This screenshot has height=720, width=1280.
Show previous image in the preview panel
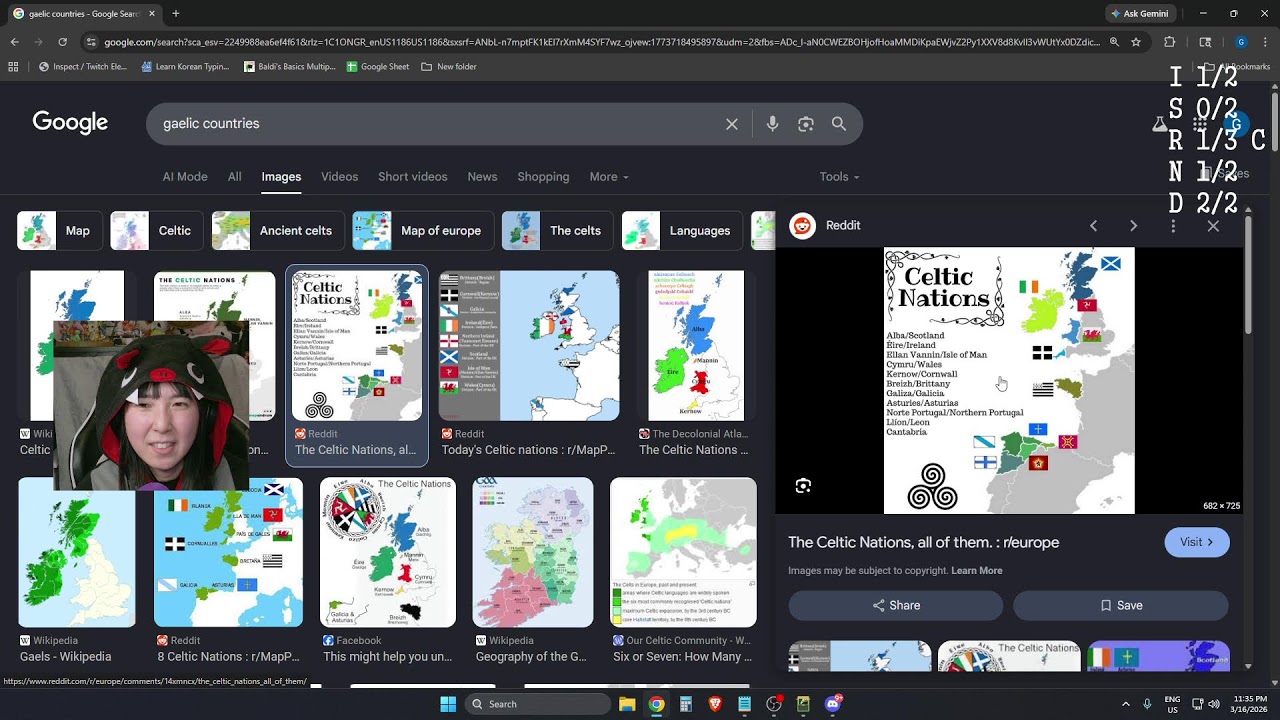click(1093, 226)
